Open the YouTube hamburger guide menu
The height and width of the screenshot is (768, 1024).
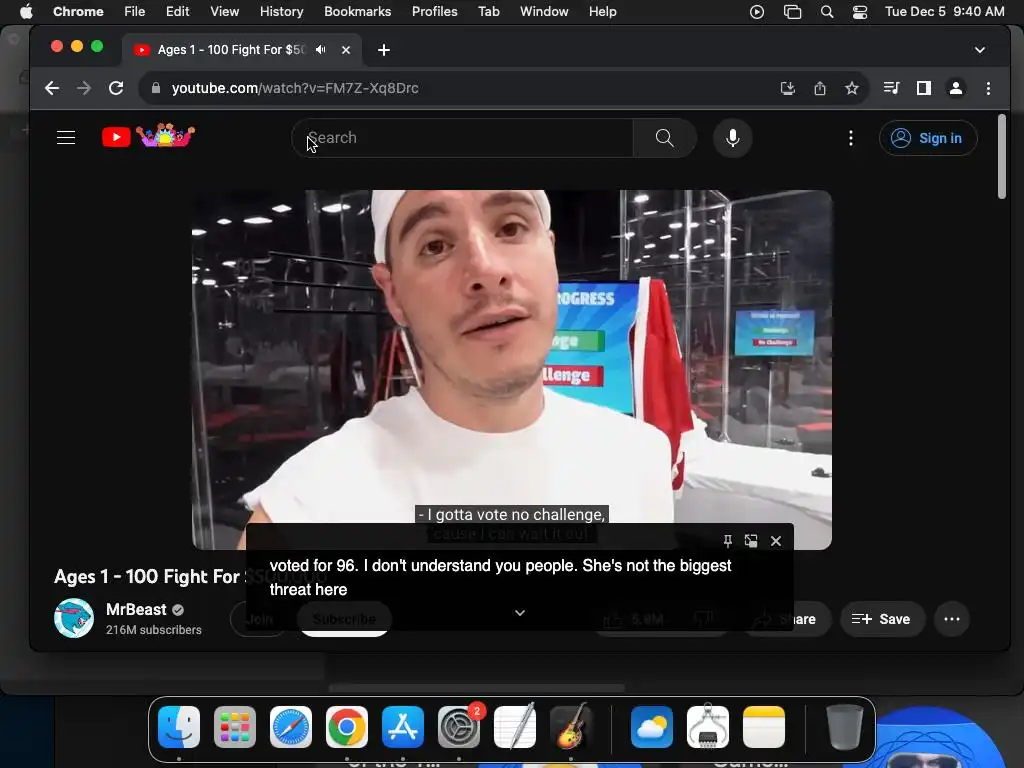click(x=66, y=138)
